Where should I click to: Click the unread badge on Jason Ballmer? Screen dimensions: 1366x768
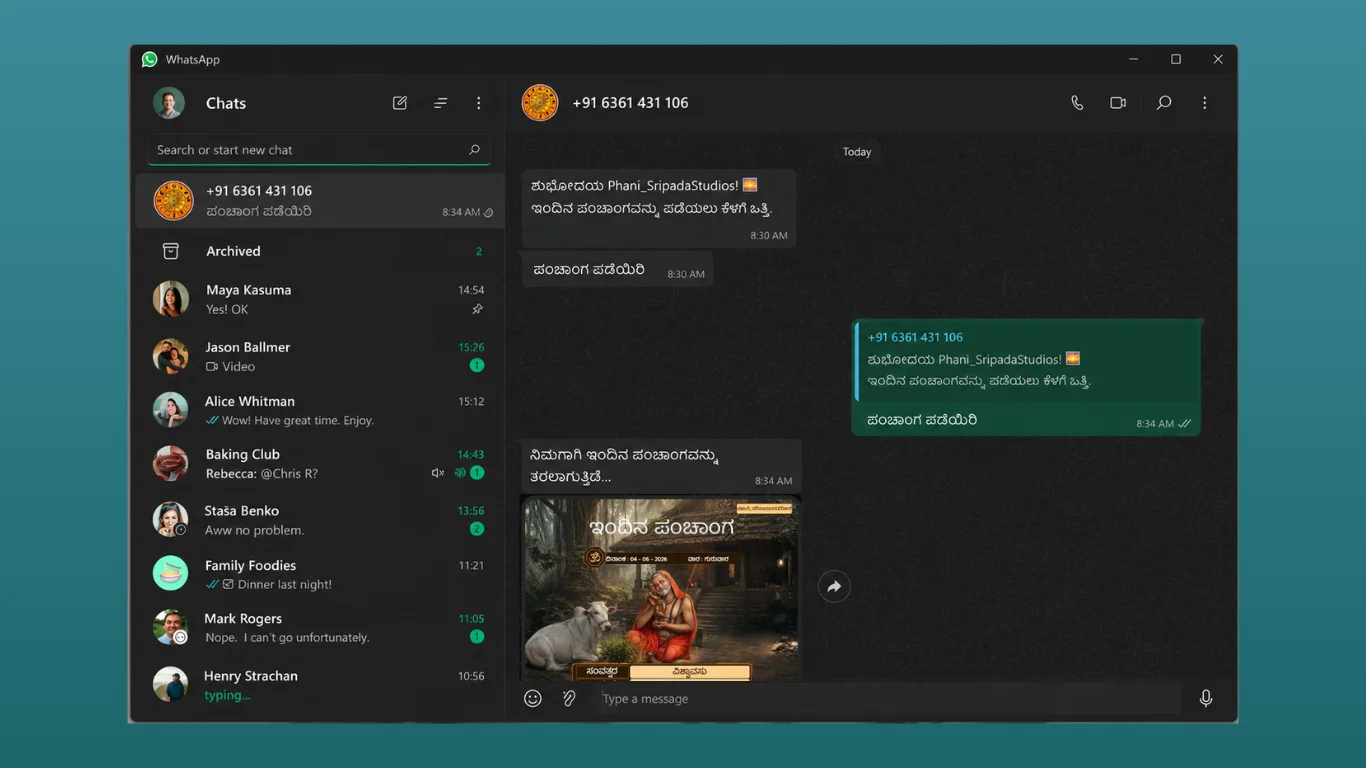tap(477, 366)
